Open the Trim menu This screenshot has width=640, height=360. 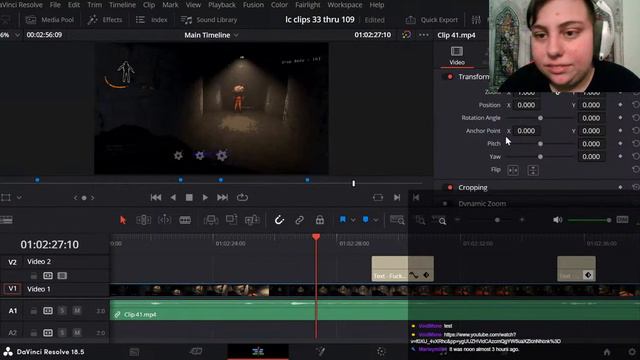pos(95,5)
